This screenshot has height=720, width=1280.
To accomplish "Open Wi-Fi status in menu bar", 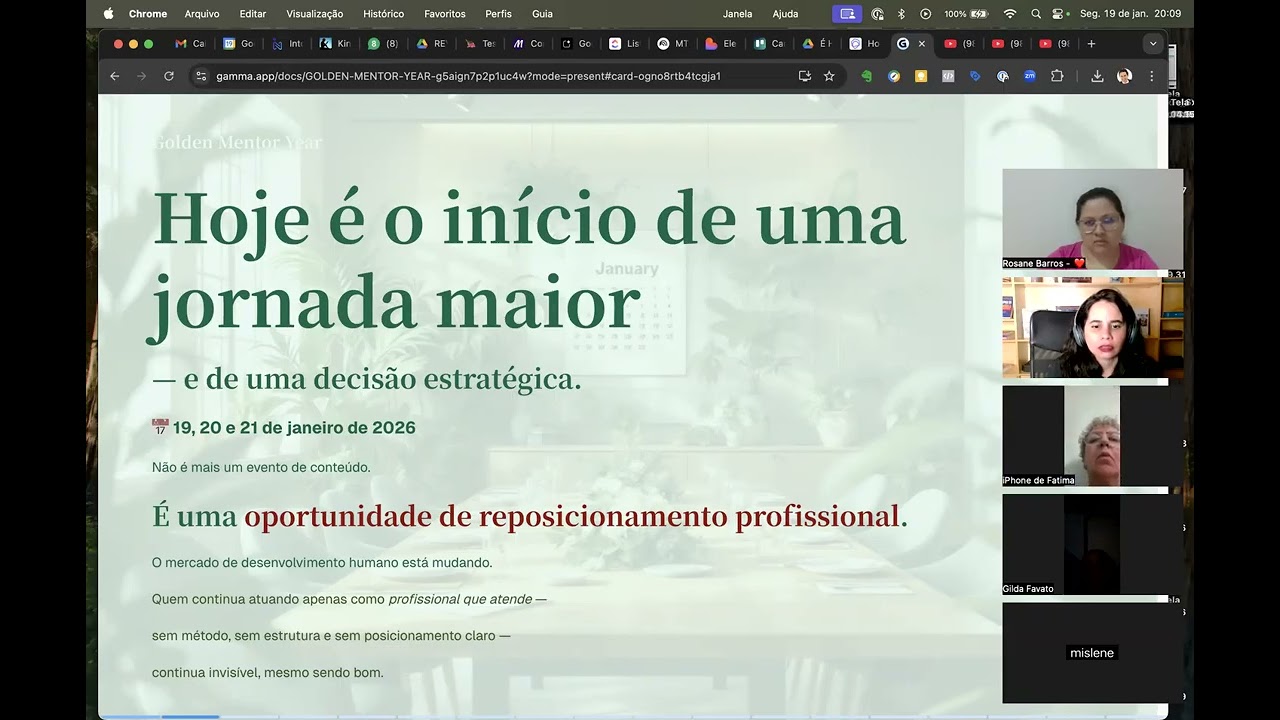I will [x=1010, y=14].
